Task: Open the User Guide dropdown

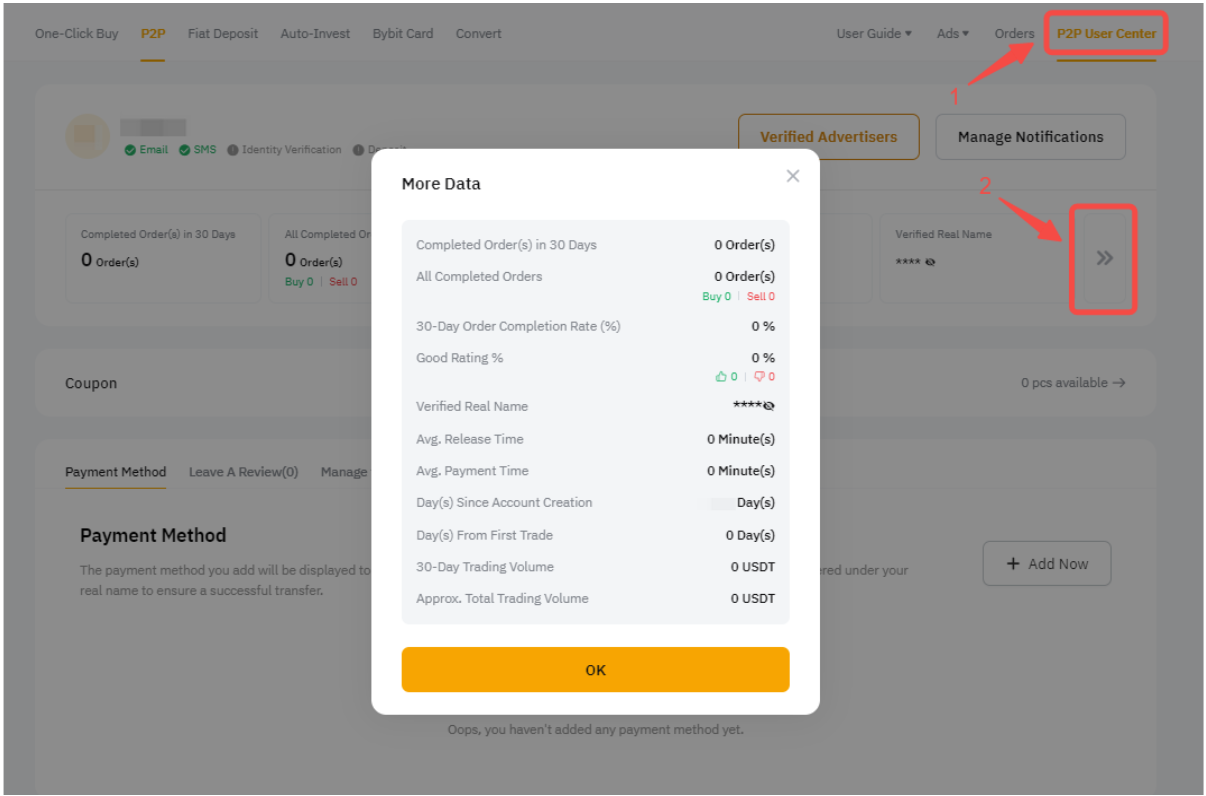Action: [874, 34]
